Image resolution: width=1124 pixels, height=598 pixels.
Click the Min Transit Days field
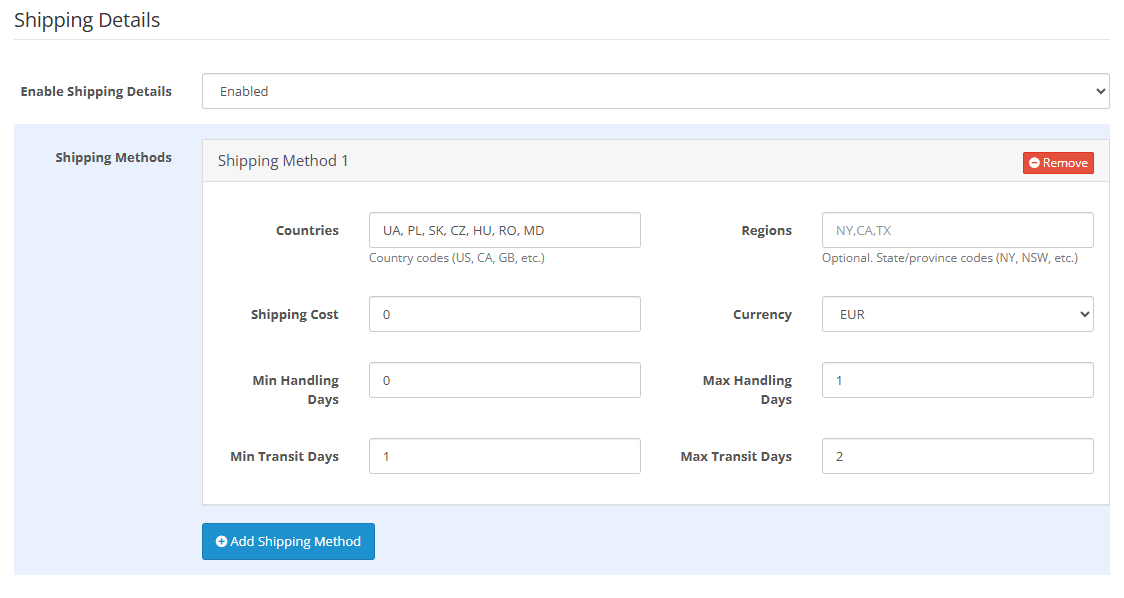coord(504,456)
